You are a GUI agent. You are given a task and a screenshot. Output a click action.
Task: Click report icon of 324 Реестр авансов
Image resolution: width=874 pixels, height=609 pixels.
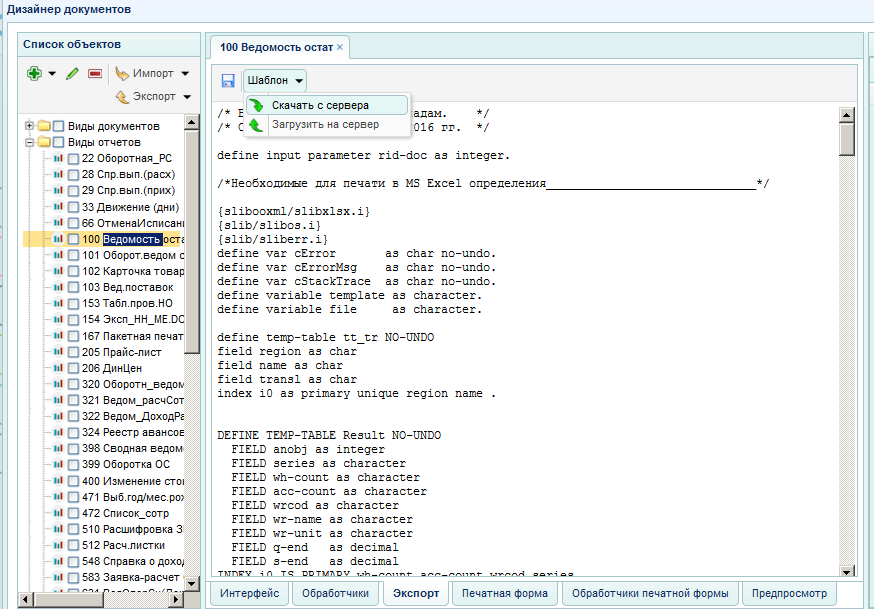(58, 432)
